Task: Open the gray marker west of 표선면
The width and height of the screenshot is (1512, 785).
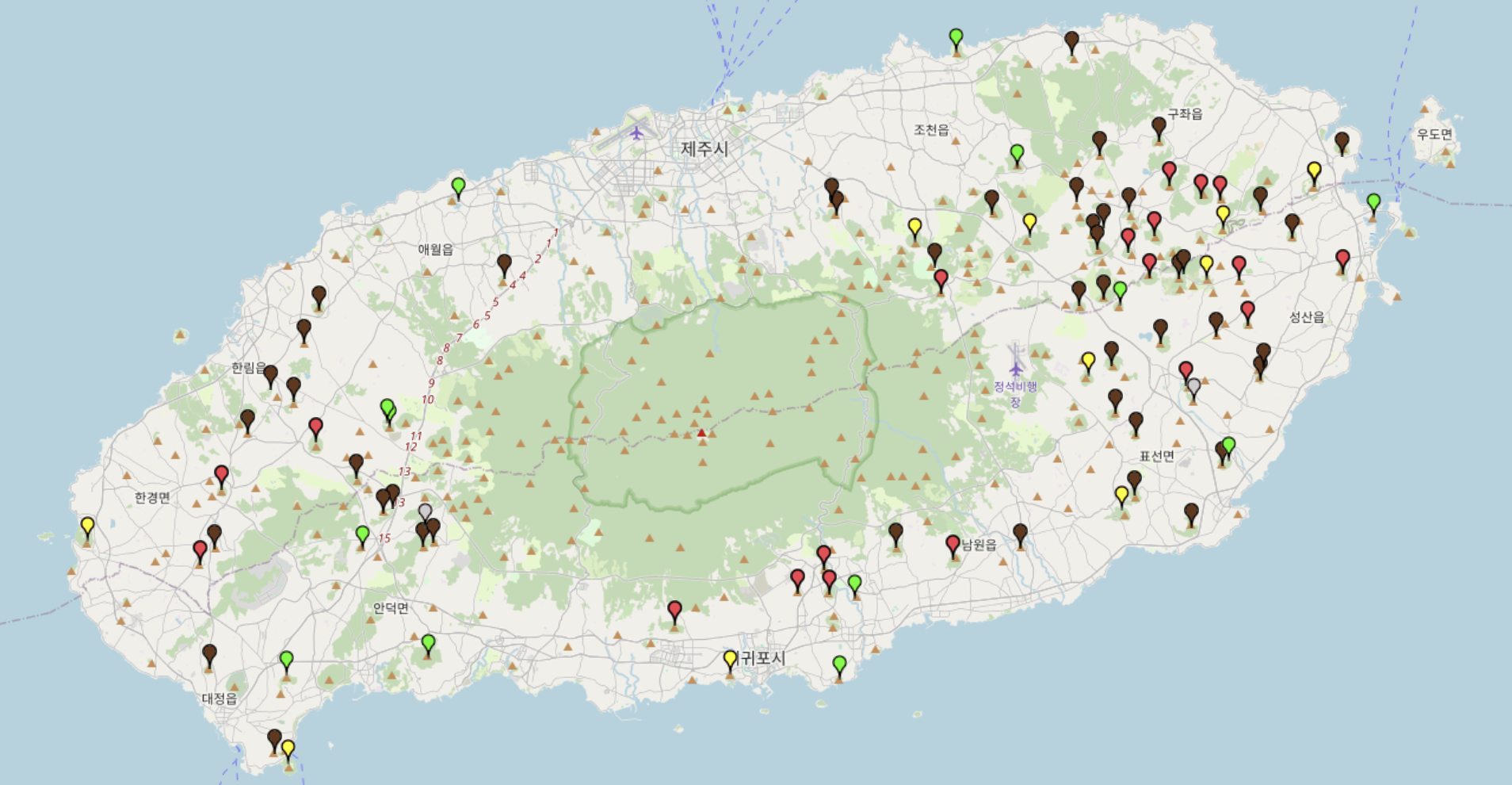Action: [x=1193, y=387]
